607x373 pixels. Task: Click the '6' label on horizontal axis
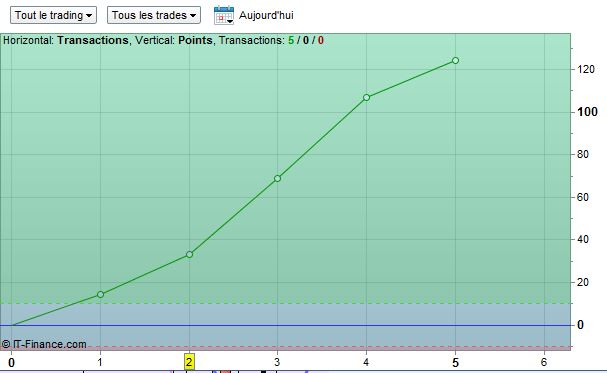pyautogui.click(x=544, y=362)
